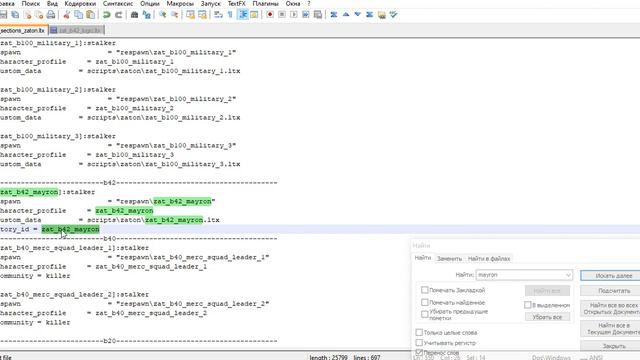Click the 'Искать далее' button

[x=611, y=276]
